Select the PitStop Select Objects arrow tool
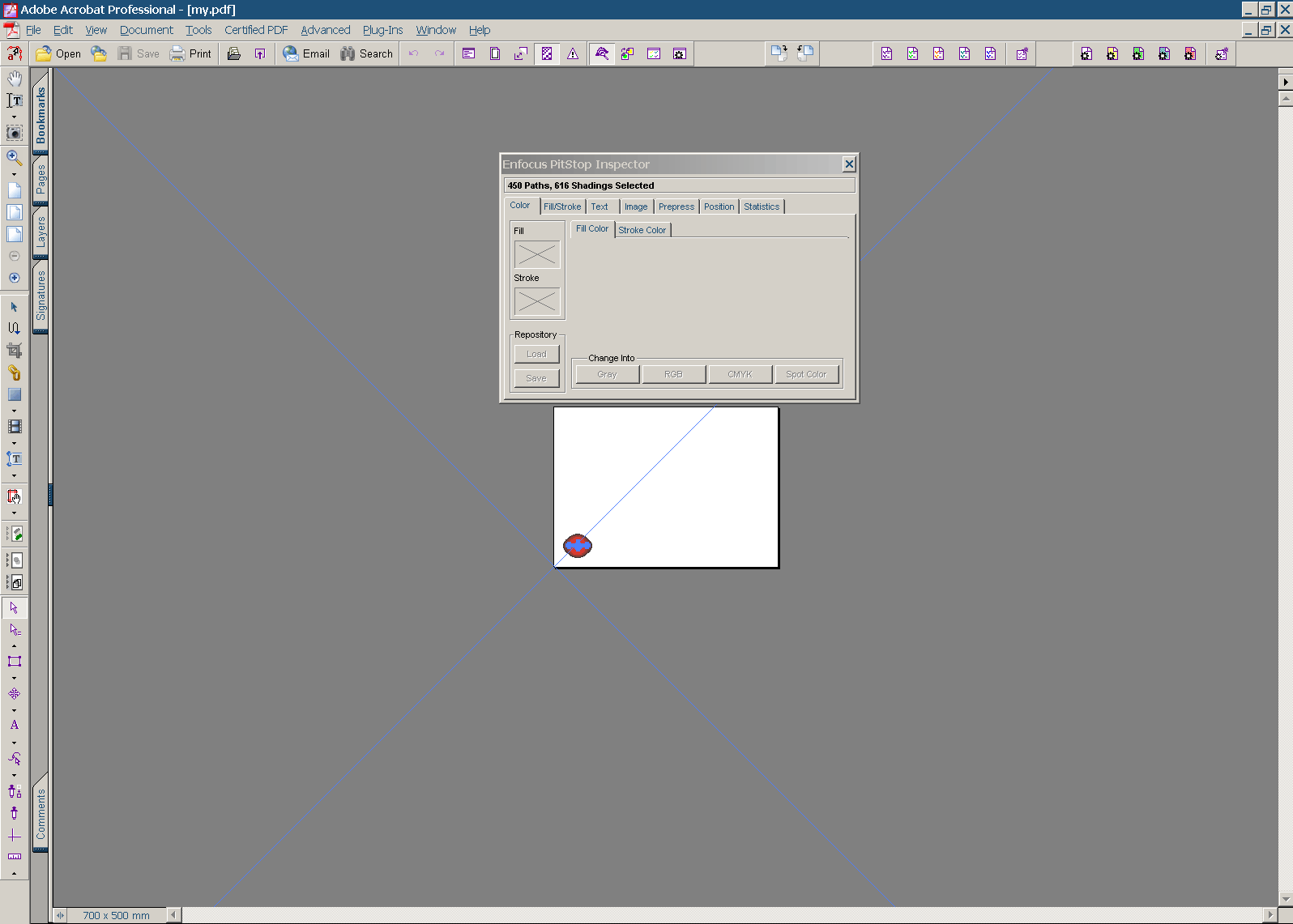 15,607
